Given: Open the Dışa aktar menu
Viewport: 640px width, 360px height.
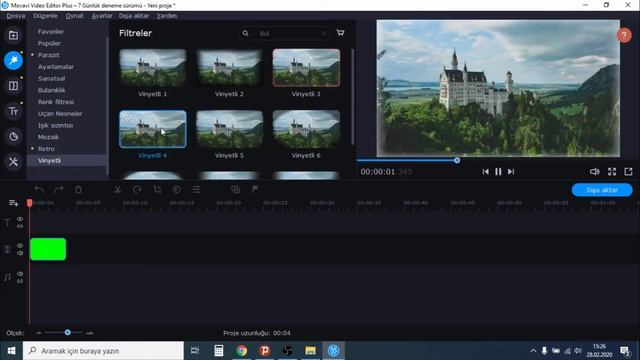Looking at the screenshot, I should pos(134,16).
